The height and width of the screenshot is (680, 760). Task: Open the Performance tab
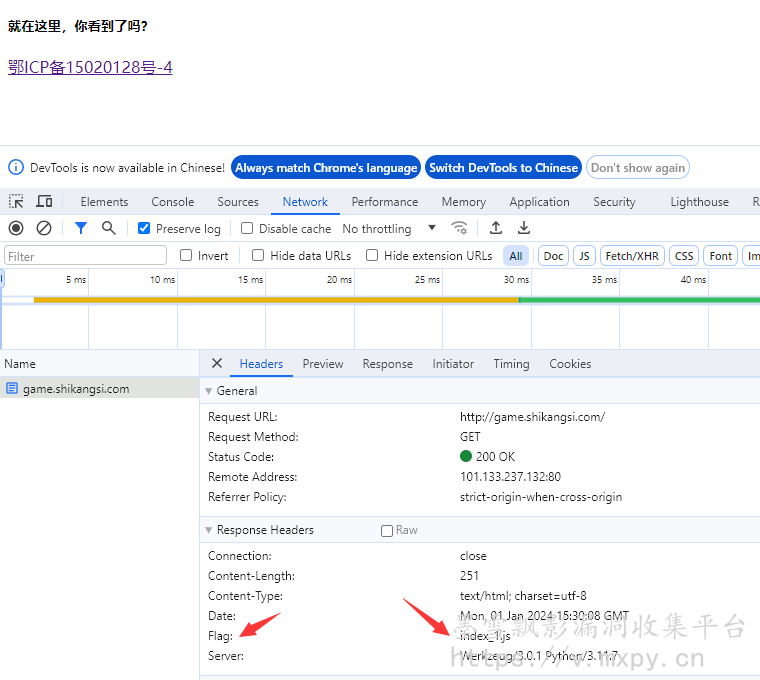click(x=385, y=202)
